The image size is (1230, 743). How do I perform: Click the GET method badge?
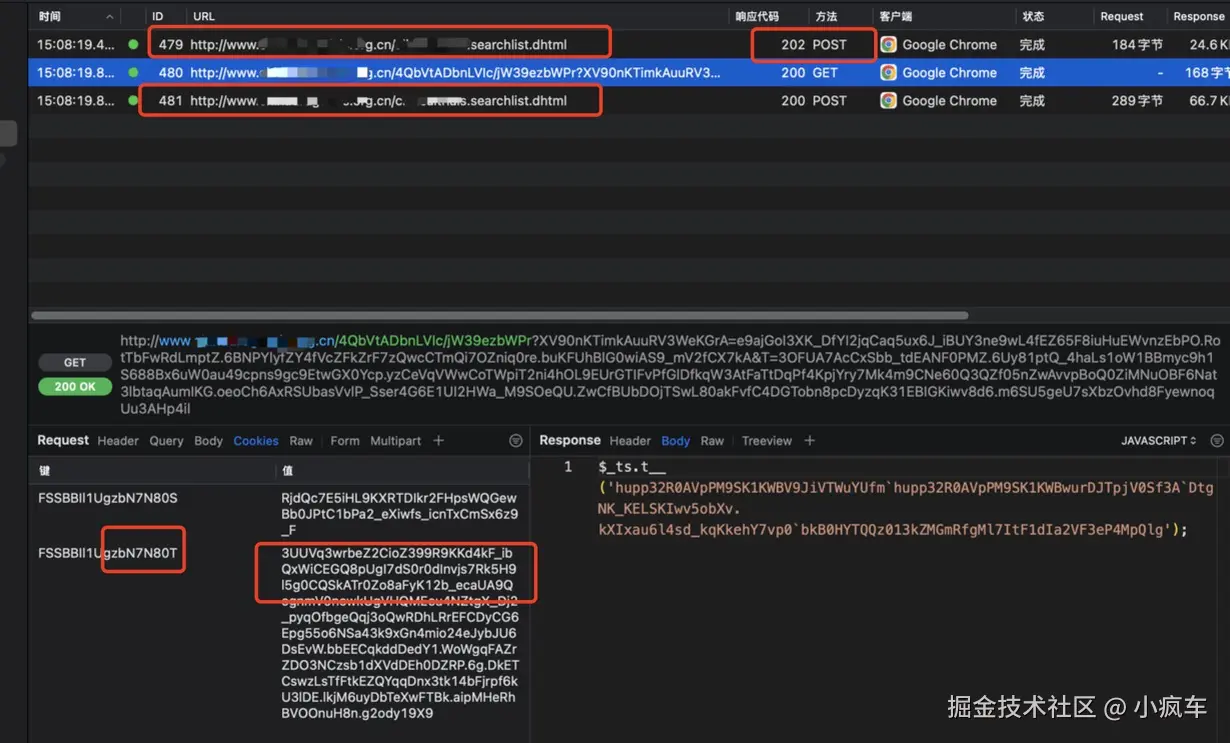tap(75, 363)
